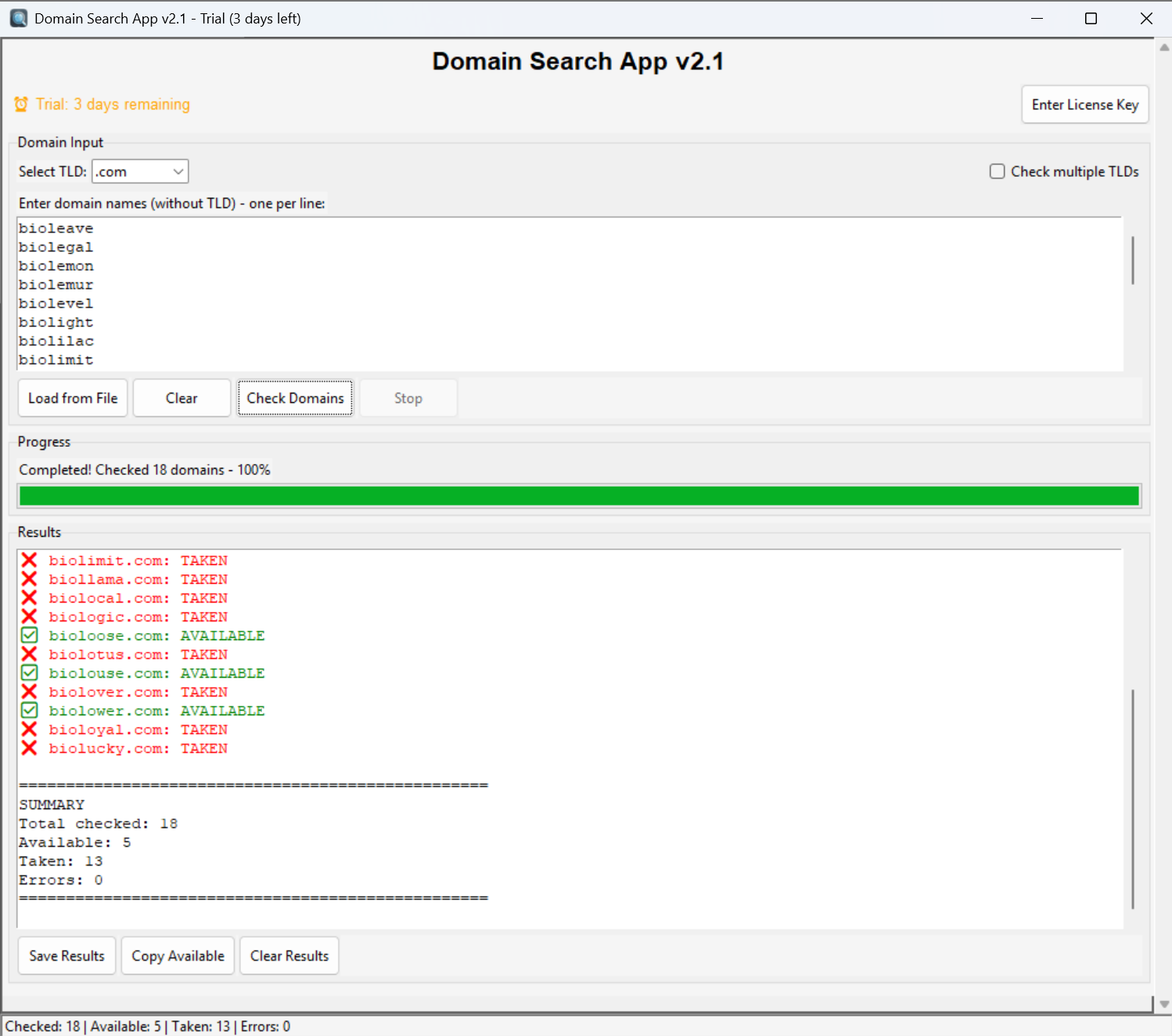Click 'biolimit' in the domain list

pos(56,360)
